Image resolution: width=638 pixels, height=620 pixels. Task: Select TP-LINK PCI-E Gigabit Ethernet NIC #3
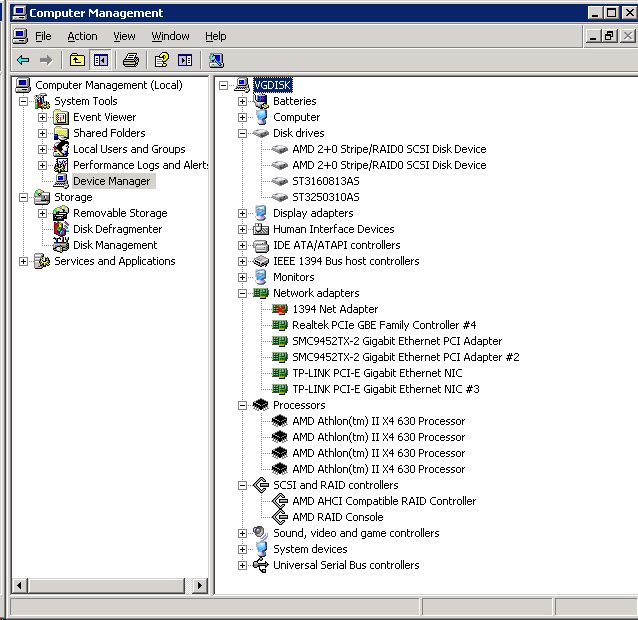tap(386, 389)
